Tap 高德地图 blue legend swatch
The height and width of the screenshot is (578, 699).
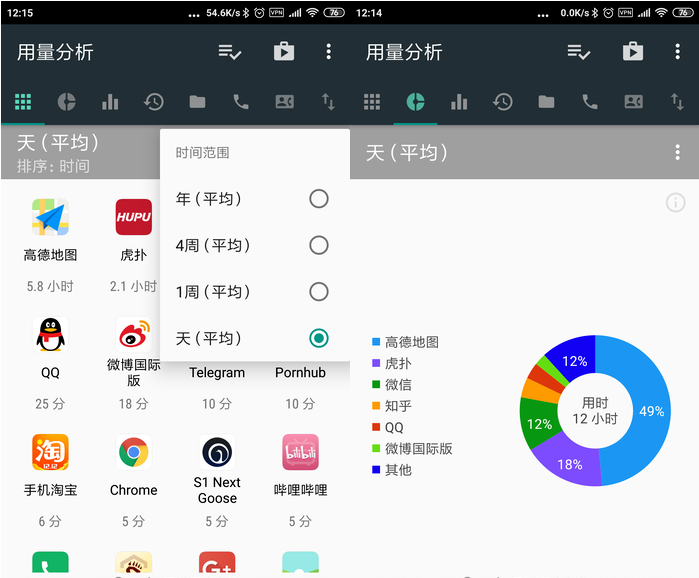click(376, 342)
